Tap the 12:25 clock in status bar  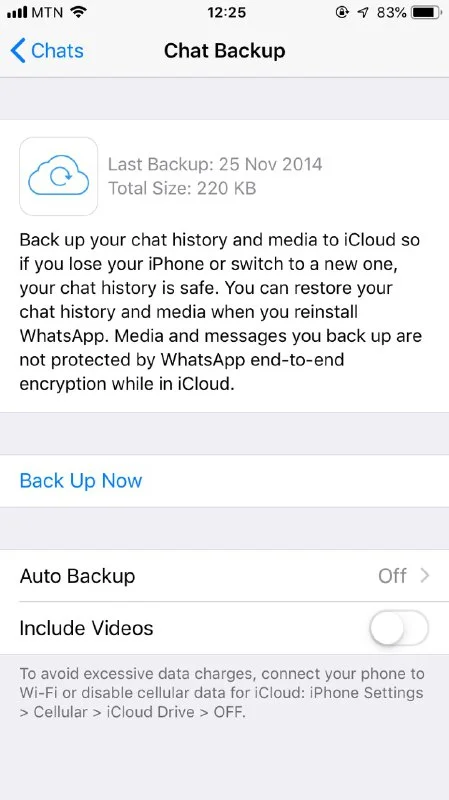[x=227, y=13]
